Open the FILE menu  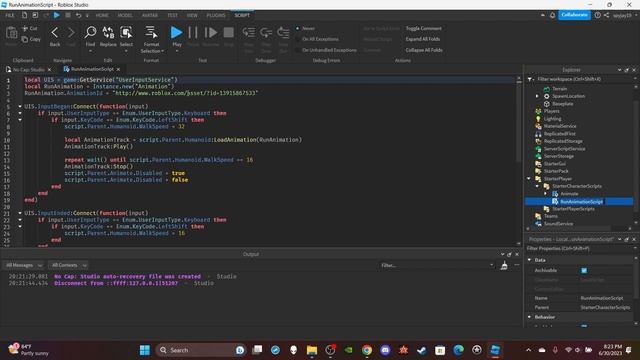pos(10,15)
